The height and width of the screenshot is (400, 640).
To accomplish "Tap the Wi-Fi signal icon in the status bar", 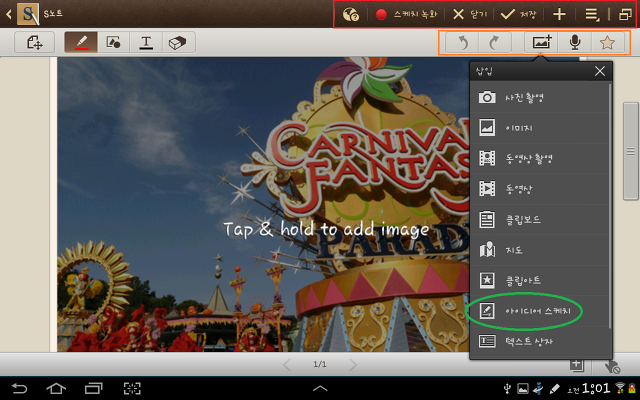I will tap(620, 388).
